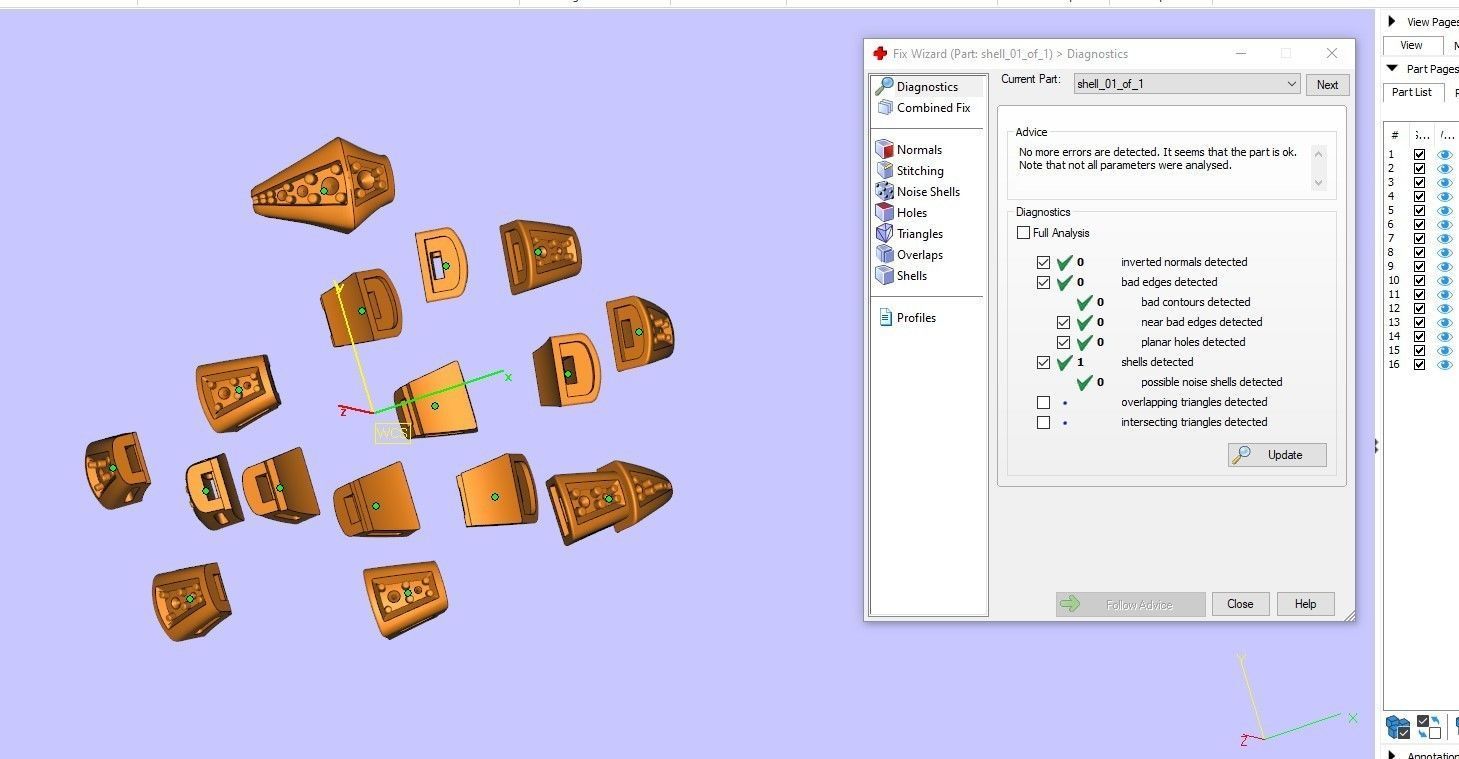Viewport: 1459px width, 759px height.
Task: Click row 12 number in Part List
Action: tap(1394, 309)
